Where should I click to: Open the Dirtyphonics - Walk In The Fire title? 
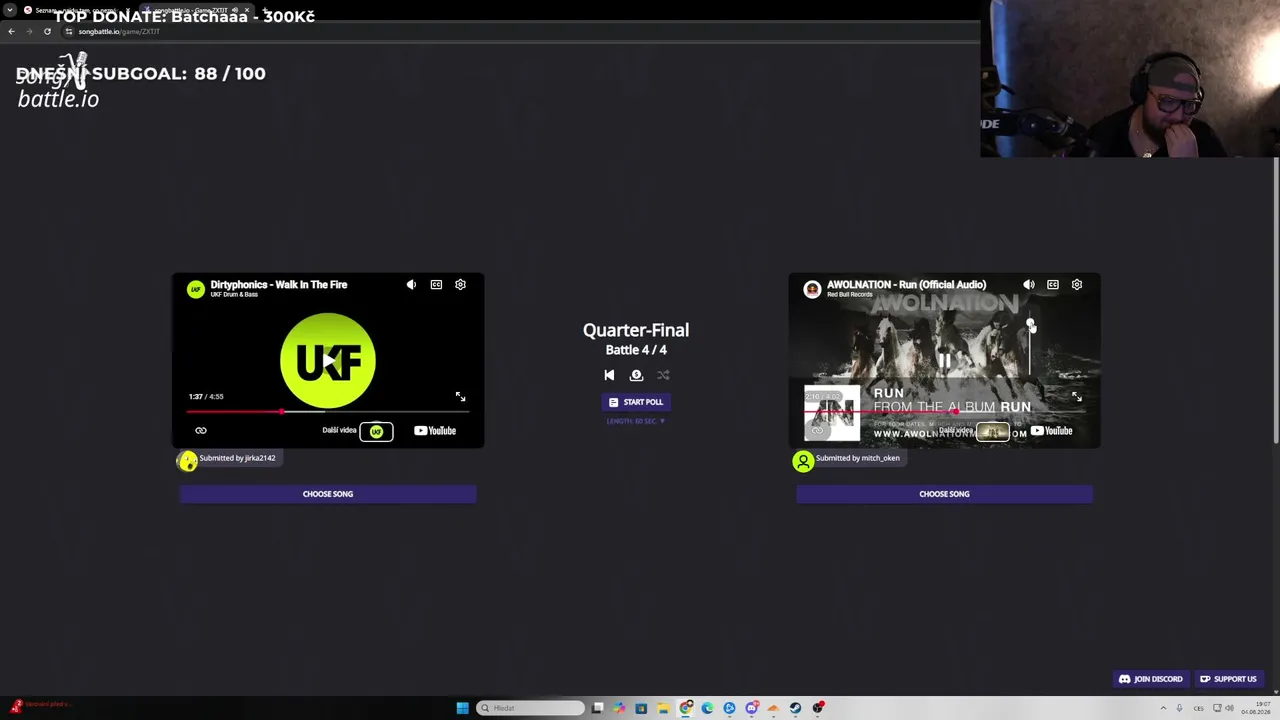[x=279, y=285]
